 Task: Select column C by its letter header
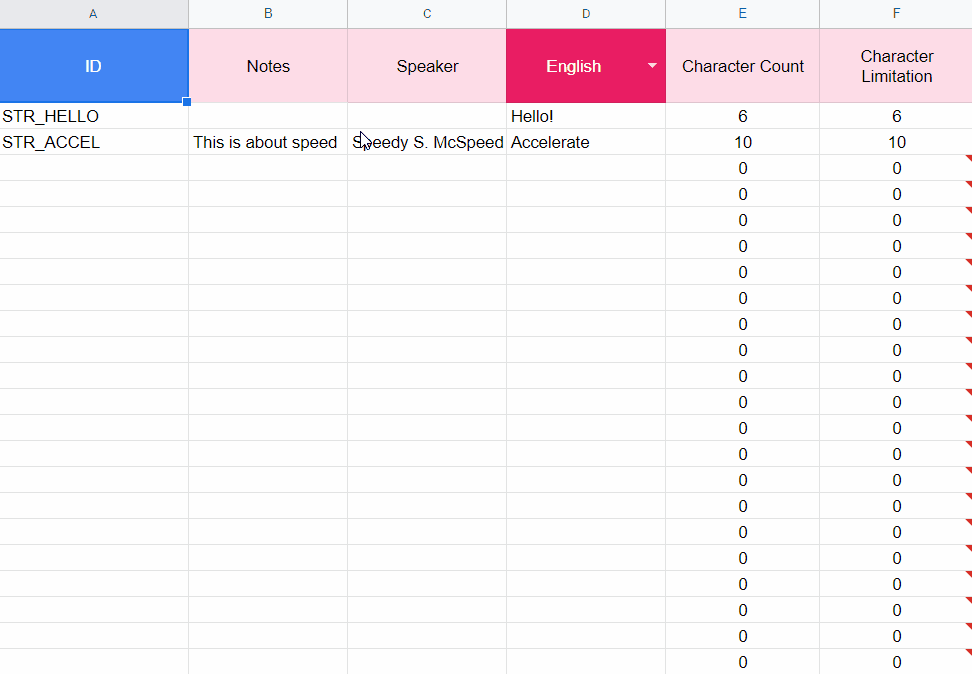(x=427, y=13)
